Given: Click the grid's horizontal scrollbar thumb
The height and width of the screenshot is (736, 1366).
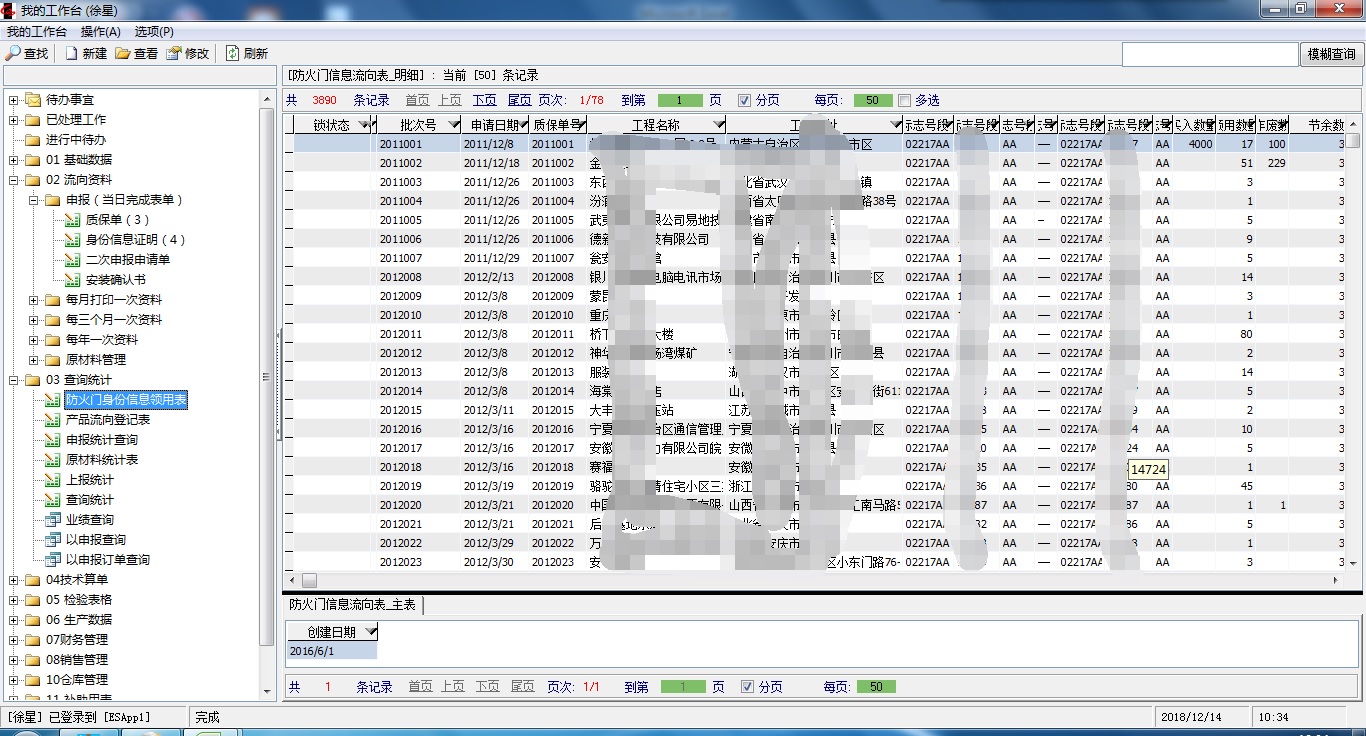Looking at the screenshot, I should point(309,580).
